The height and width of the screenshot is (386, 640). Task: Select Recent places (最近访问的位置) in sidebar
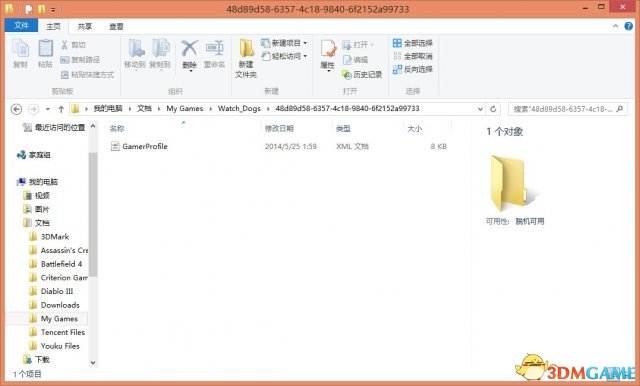pyautogui.click(x=54, y=128)
